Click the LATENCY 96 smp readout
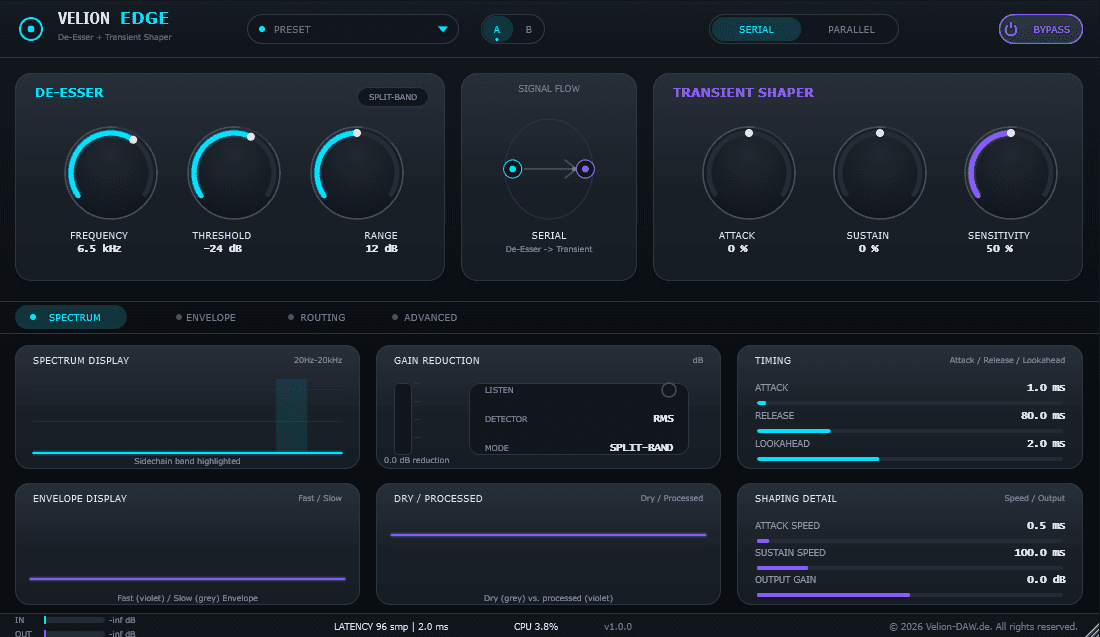This screenshot has height=637, width=1100. tap(391, 626)
